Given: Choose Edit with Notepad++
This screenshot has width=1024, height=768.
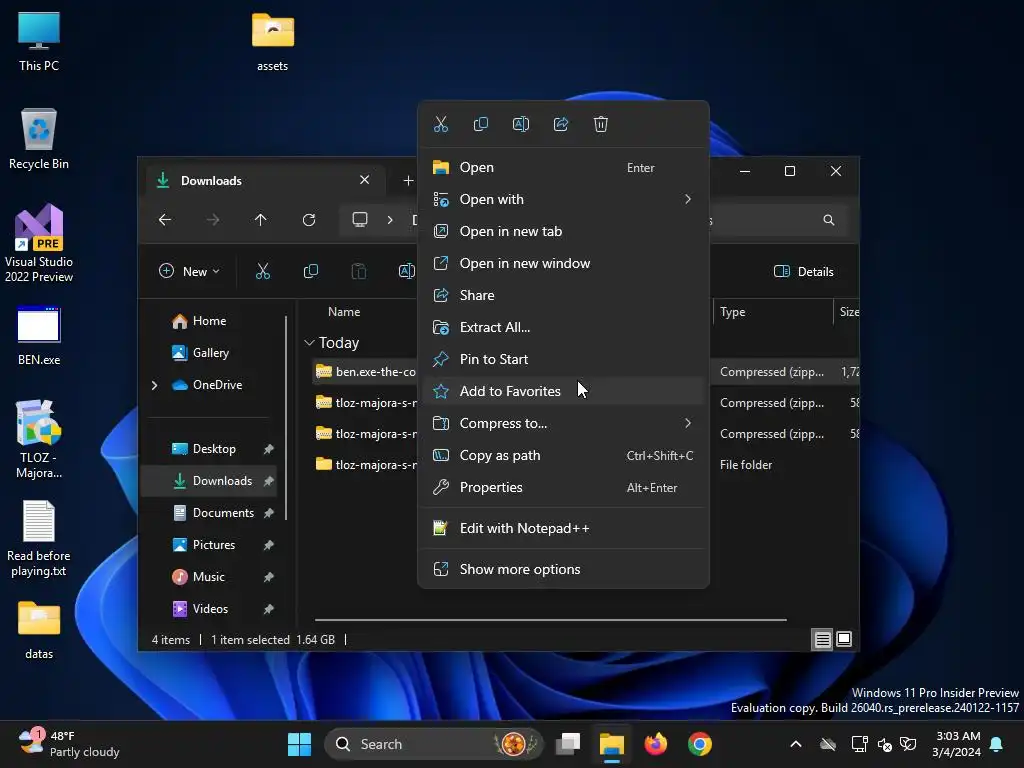Looking at the screenshot, I should coord(563,528).
